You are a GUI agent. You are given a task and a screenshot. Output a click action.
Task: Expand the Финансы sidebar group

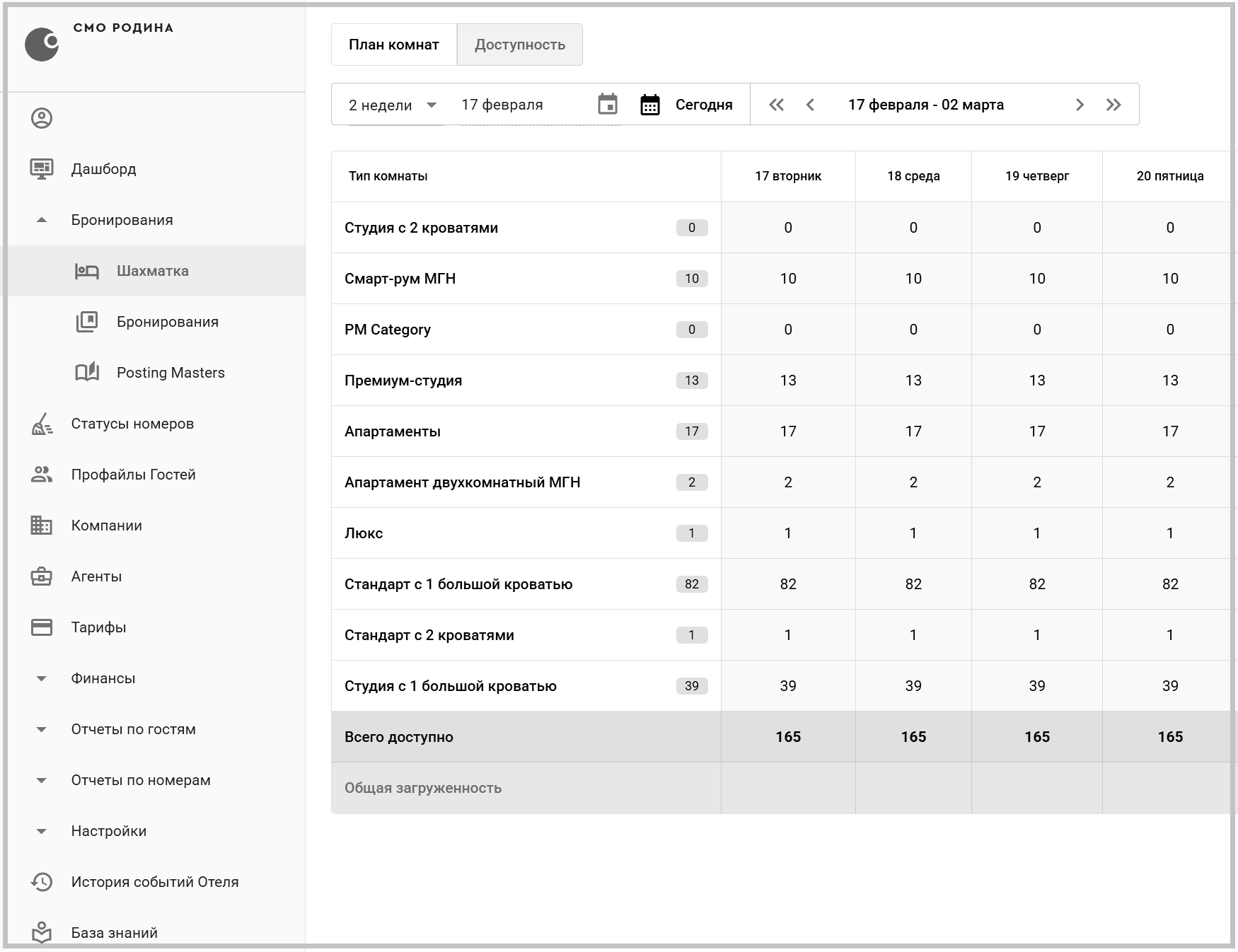click(42, 678)
